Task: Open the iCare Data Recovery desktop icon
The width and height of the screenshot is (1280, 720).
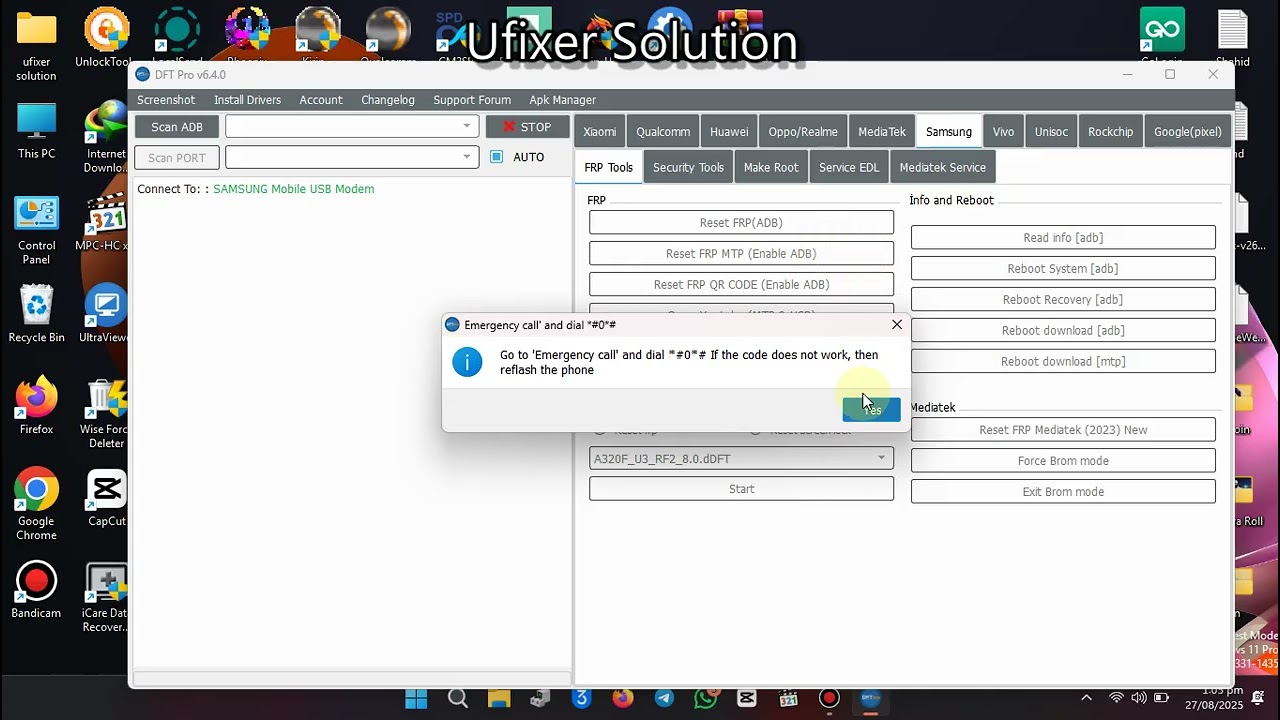Action: (106, 597)
